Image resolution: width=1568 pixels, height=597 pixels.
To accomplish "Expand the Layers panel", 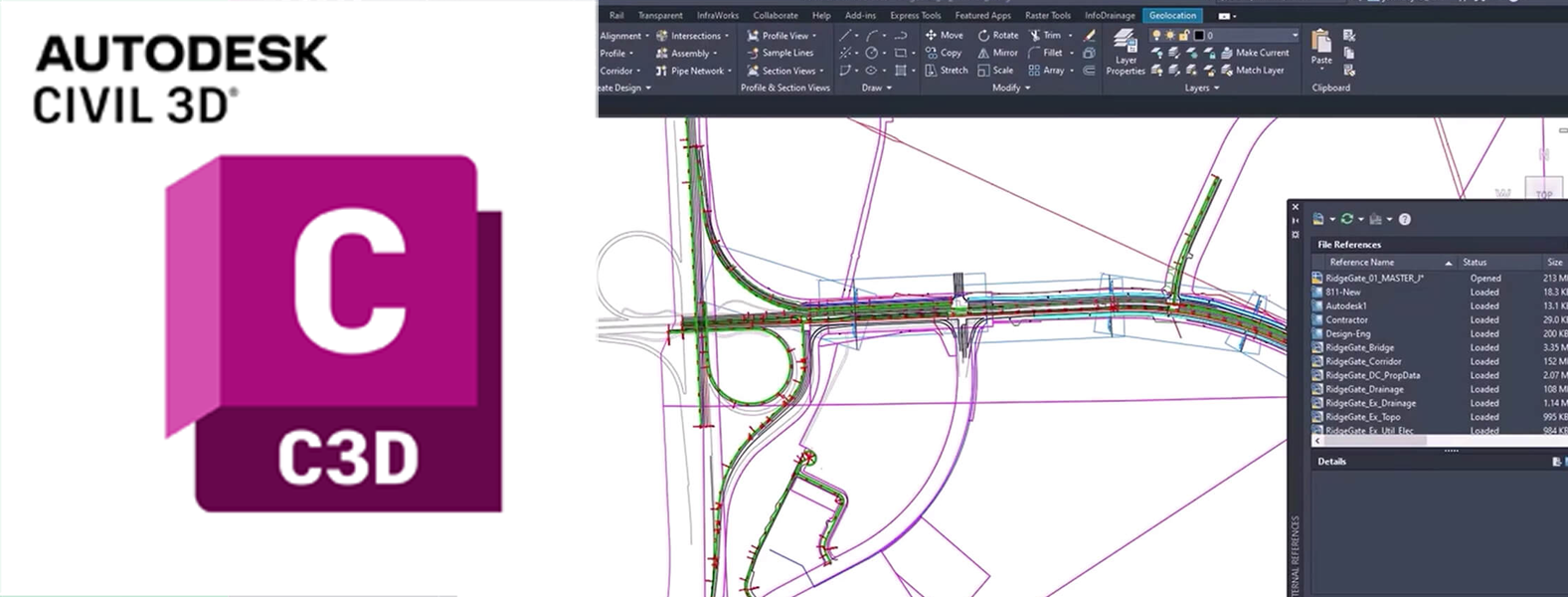I will pos(1201,88).
